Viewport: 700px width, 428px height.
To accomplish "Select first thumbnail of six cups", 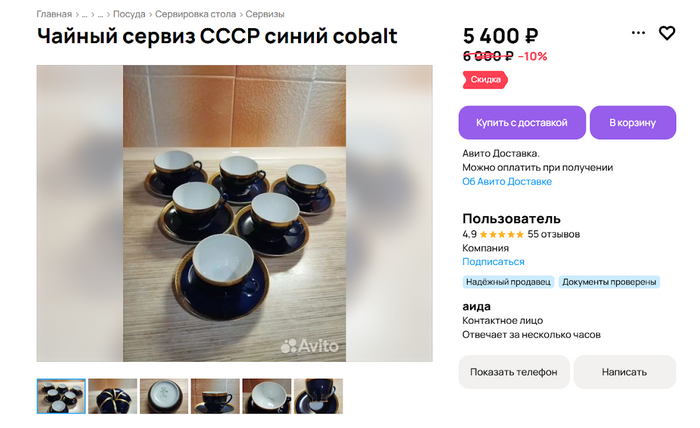I will pos(61,396).
